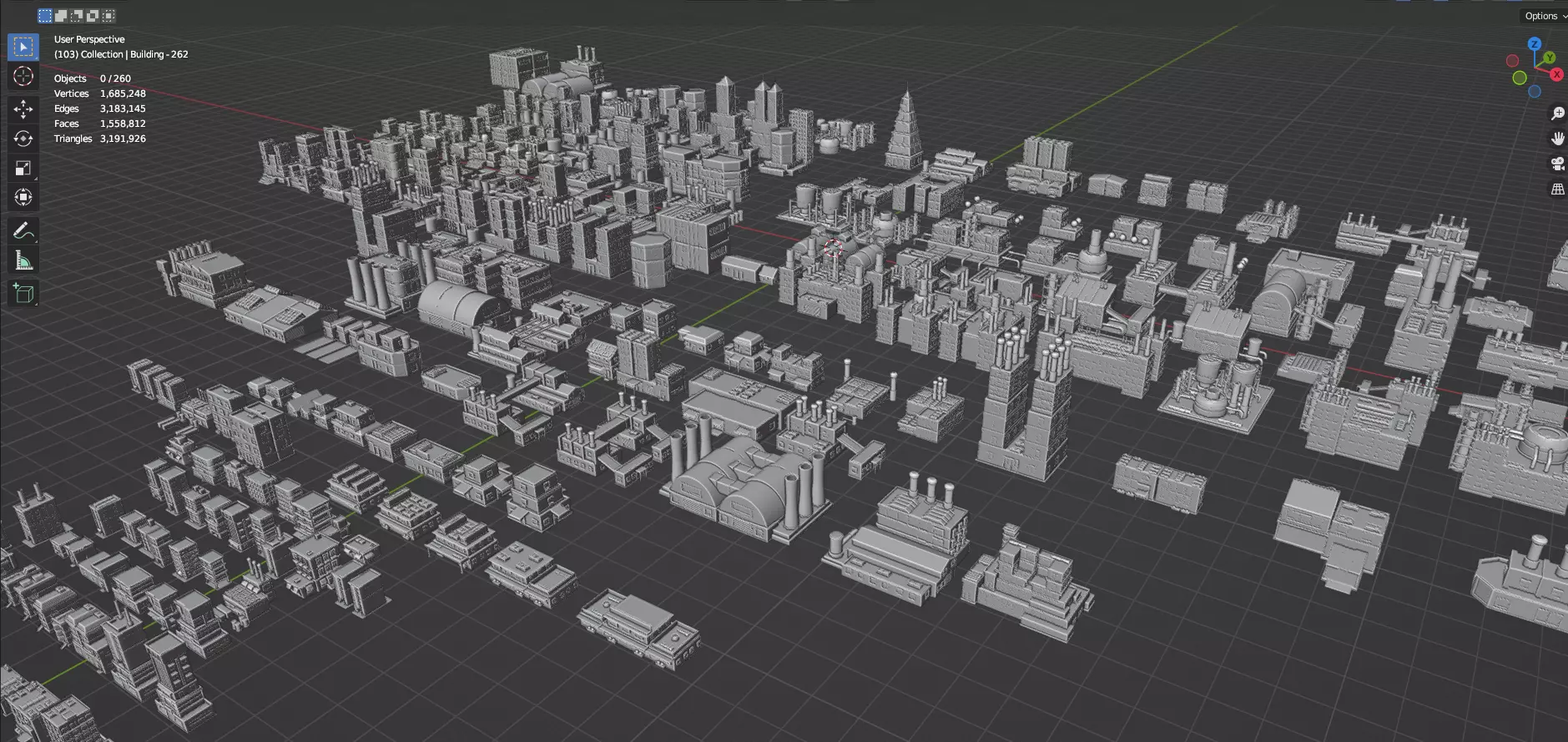The image size is (1568, 742).
Task: Click the Vertices value 1,685,248
Action: (123, 93)
